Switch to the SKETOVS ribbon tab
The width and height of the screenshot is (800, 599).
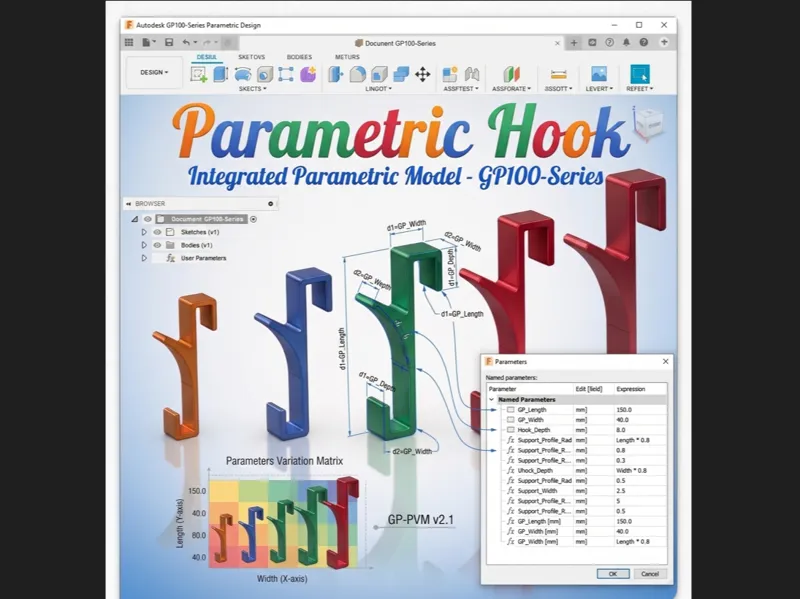[252, 57]
